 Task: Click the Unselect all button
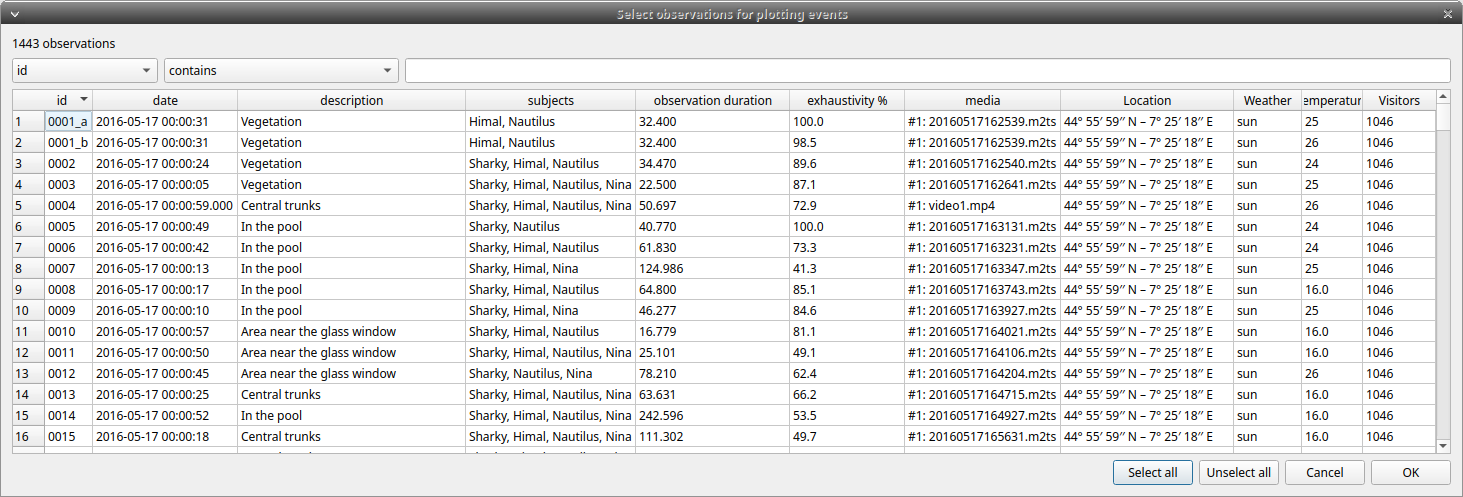coord(1238,473)
